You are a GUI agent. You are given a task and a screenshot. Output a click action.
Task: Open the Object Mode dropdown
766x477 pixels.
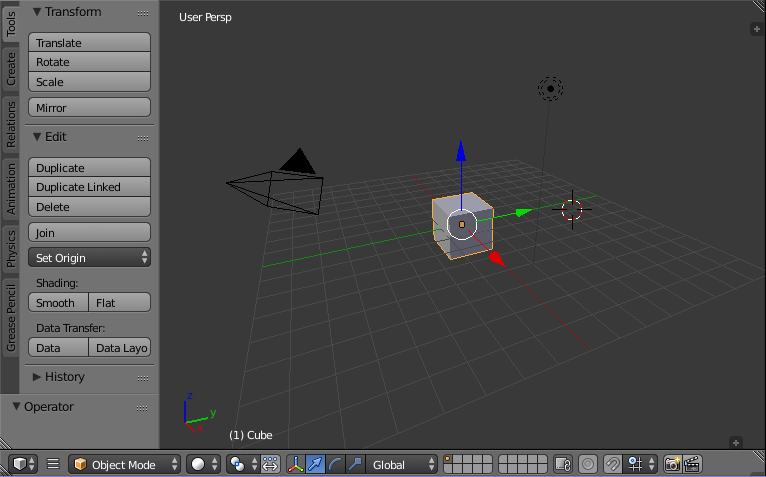(x=125, y=464)
